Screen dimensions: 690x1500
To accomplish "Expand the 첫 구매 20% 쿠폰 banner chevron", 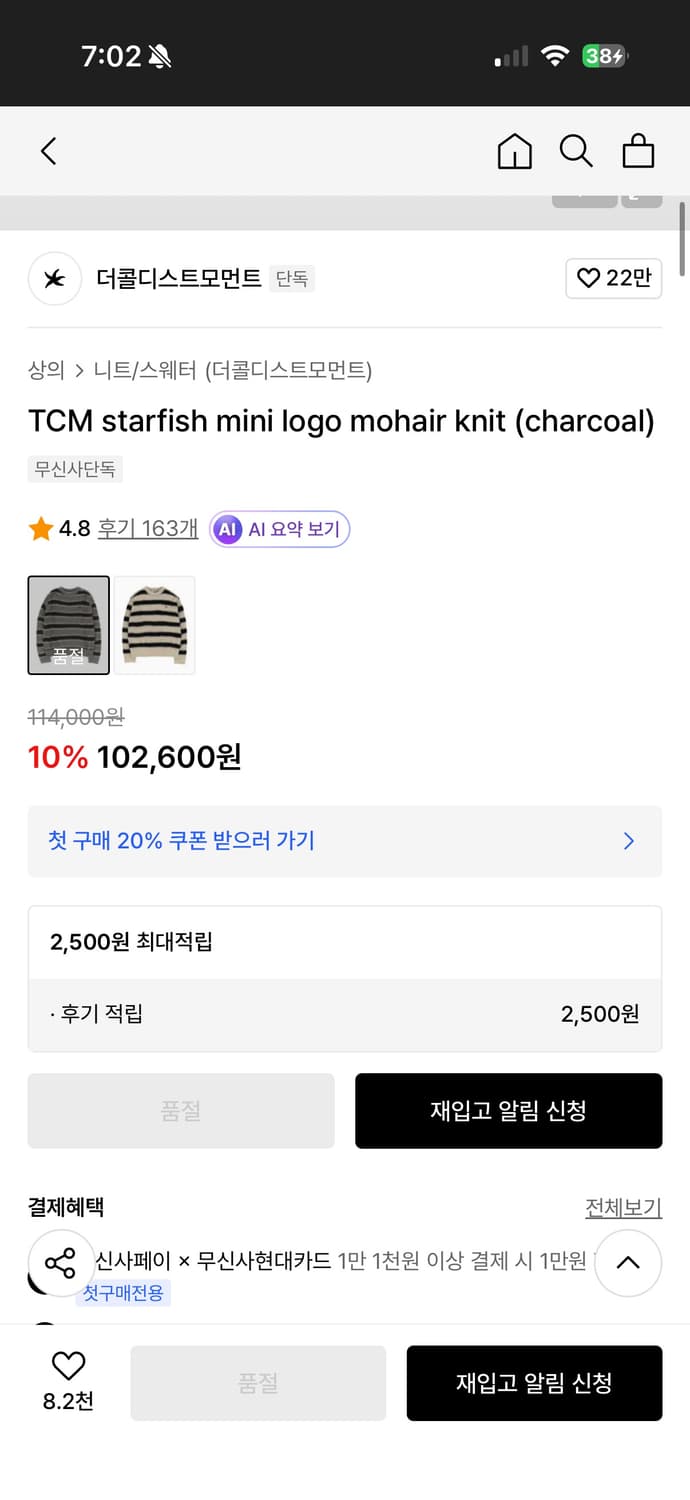I will tap(628, 841).
